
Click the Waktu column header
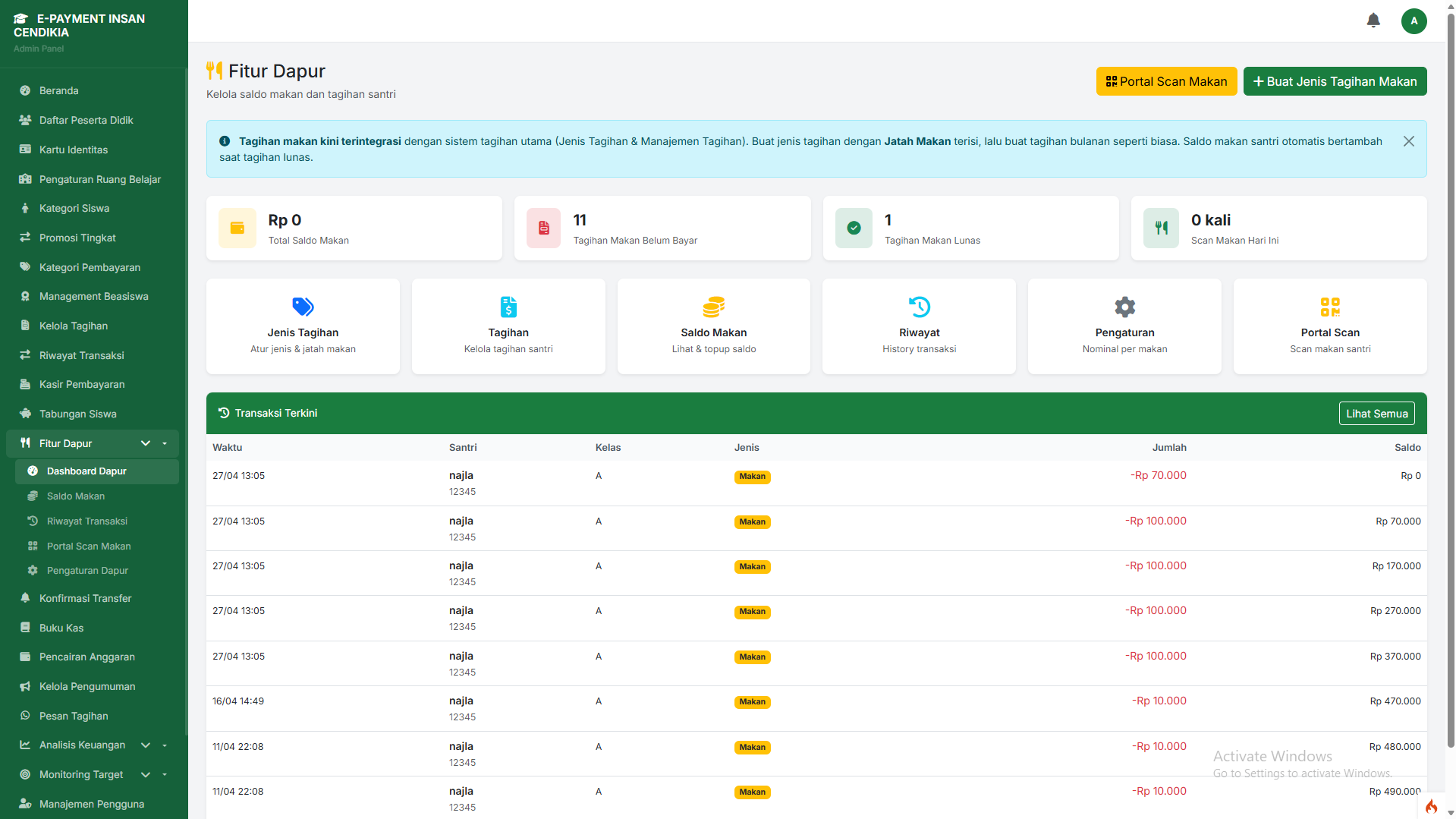228,448
